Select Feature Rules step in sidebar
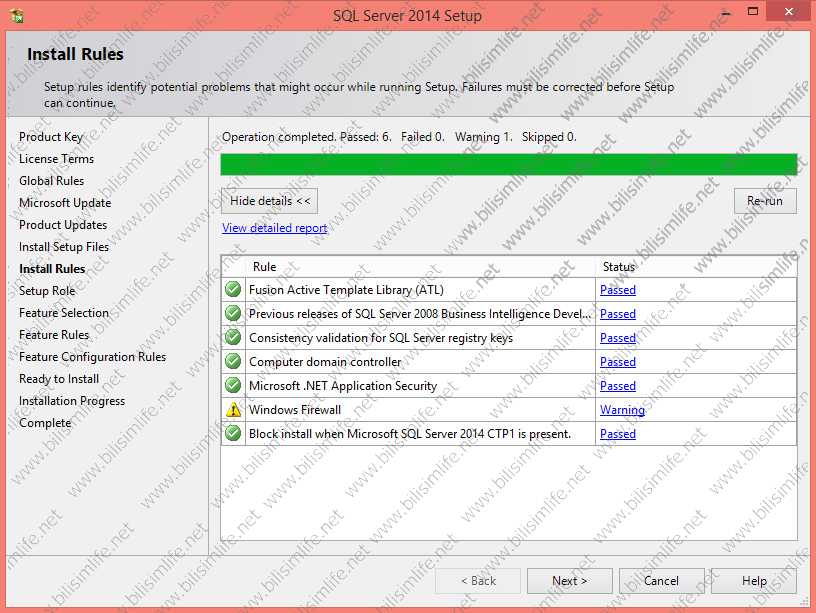816x613 pixels. pyautogui.click(x=54, y=335)
